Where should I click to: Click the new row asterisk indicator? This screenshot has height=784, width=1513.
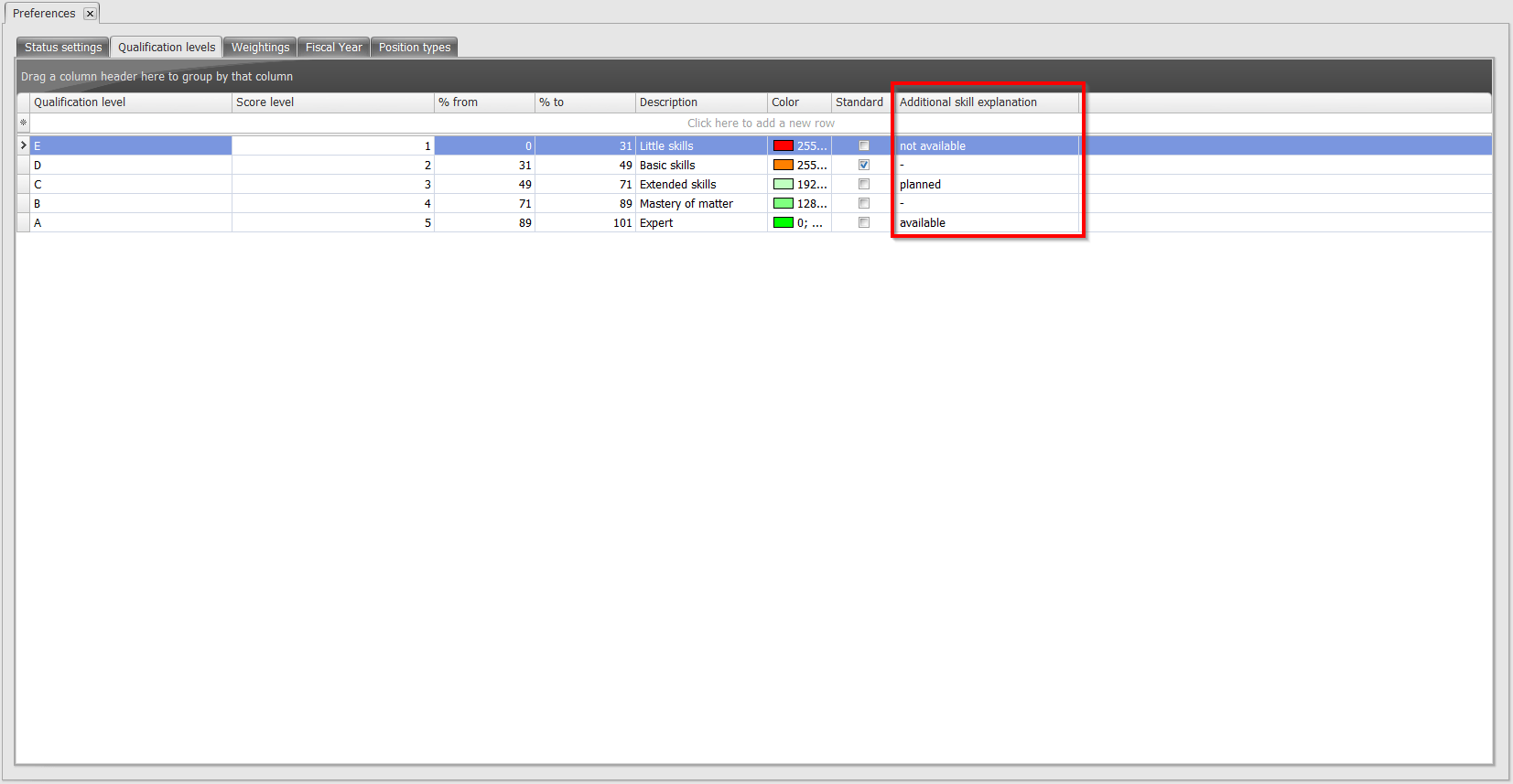click(23, 124)
